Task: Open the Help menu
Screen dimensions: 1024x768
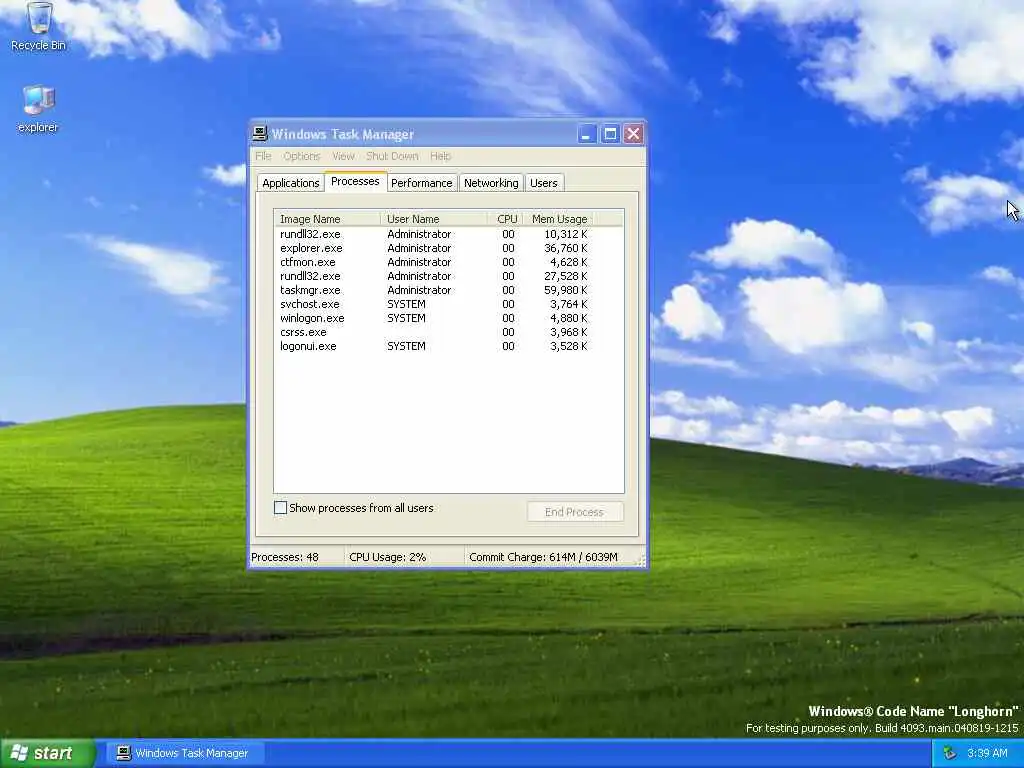Action: [440, 156]
